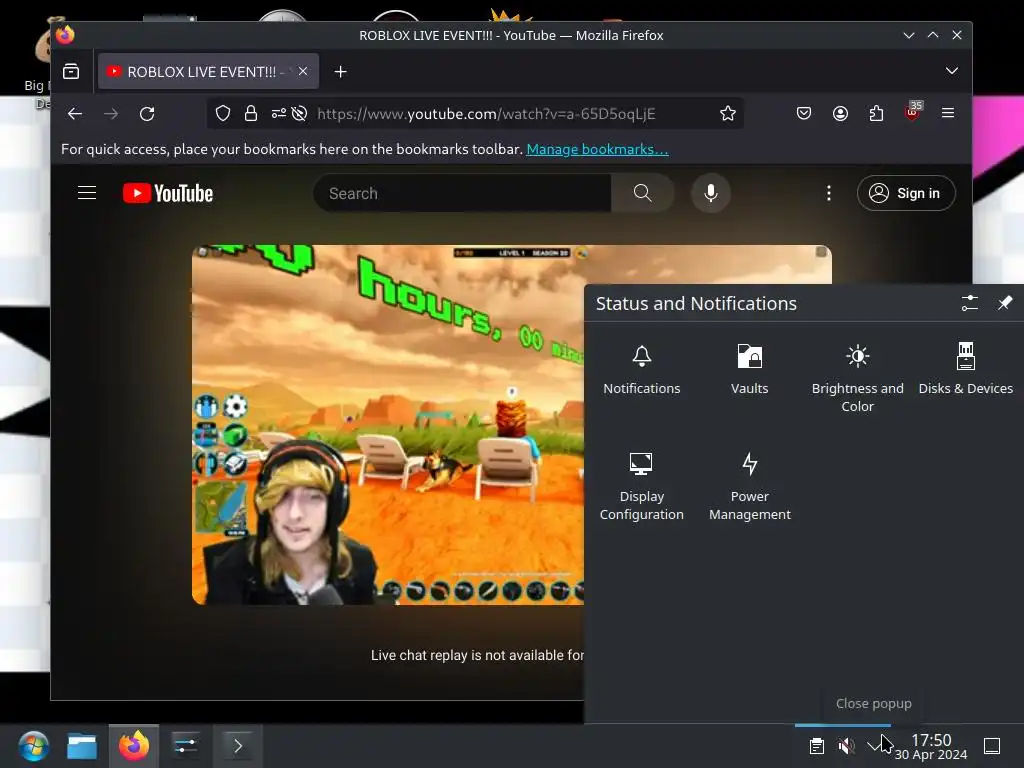Open the uBlock Origin extension badge
The image size is (1024, 768).
[913, 112]
